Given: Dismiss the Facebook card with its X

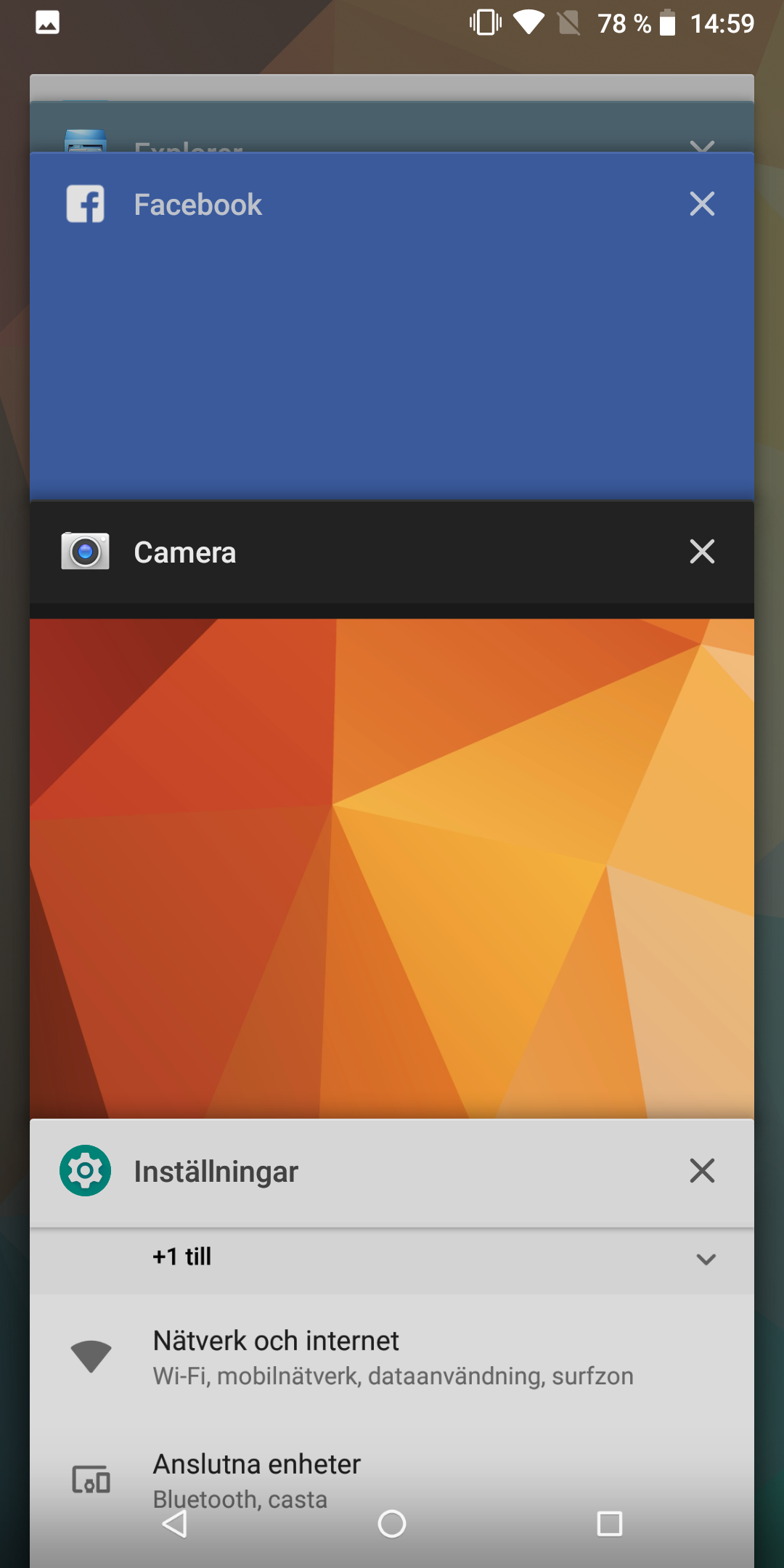Looking at the screenshot, I should pos(702,204).
